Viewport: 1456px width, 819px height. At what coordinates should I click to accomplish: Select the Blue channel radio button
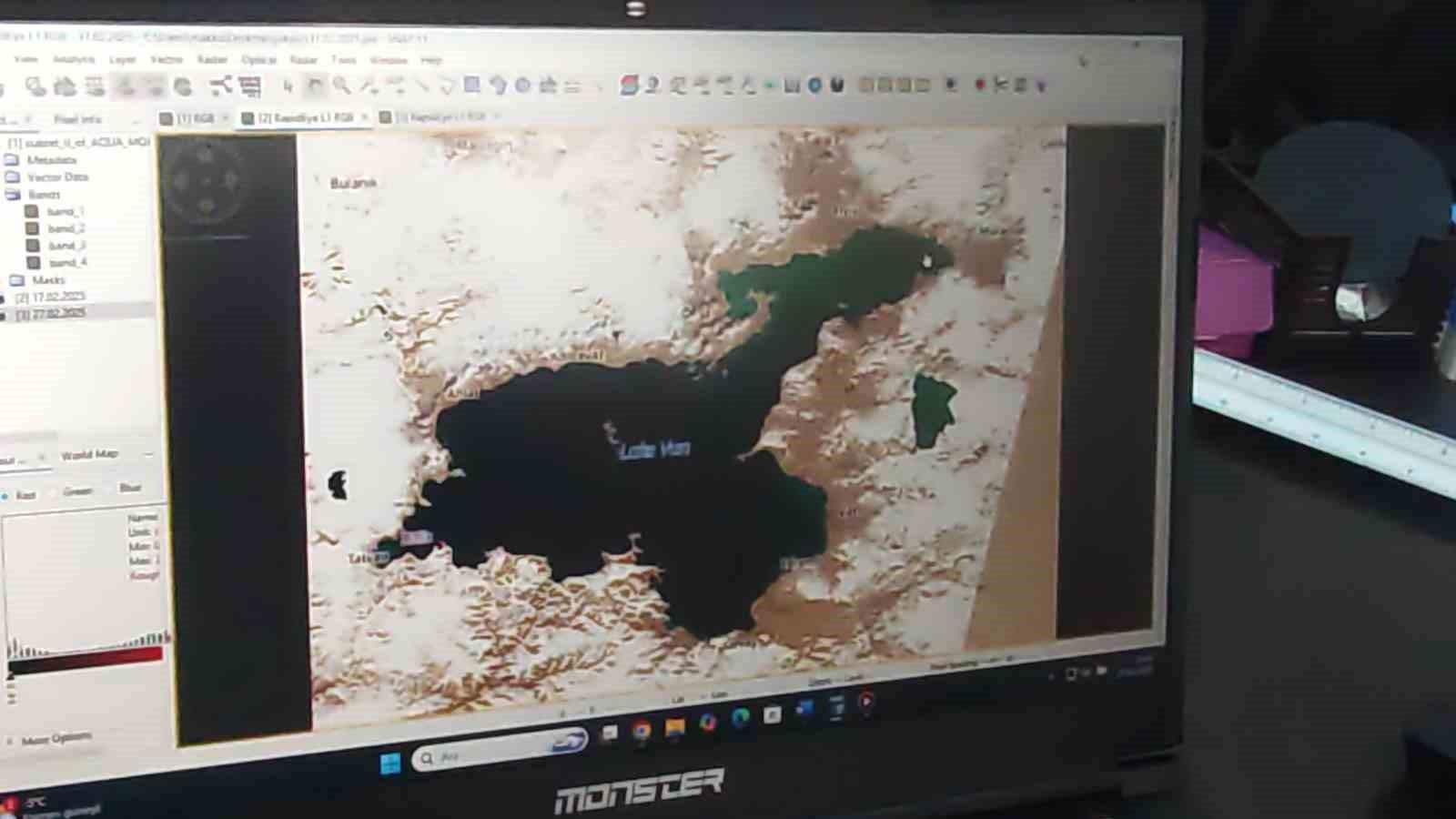110,489
